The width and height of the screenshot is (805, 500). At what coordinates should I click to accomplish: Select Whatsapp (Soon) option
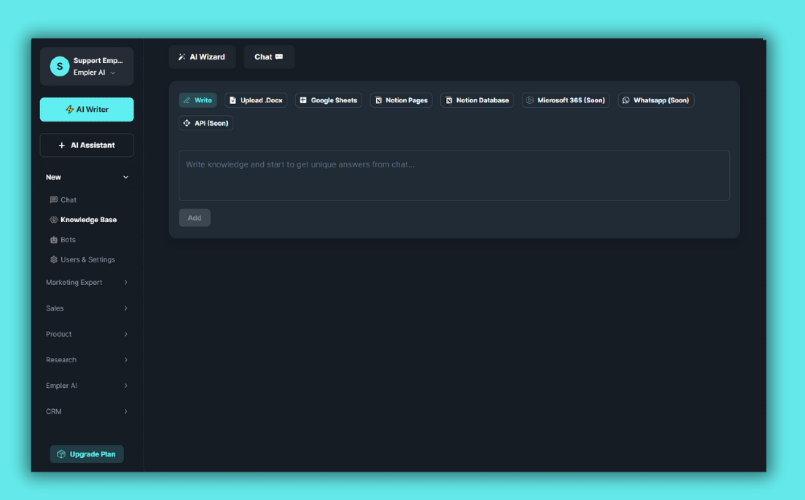[x=656, y=100]
